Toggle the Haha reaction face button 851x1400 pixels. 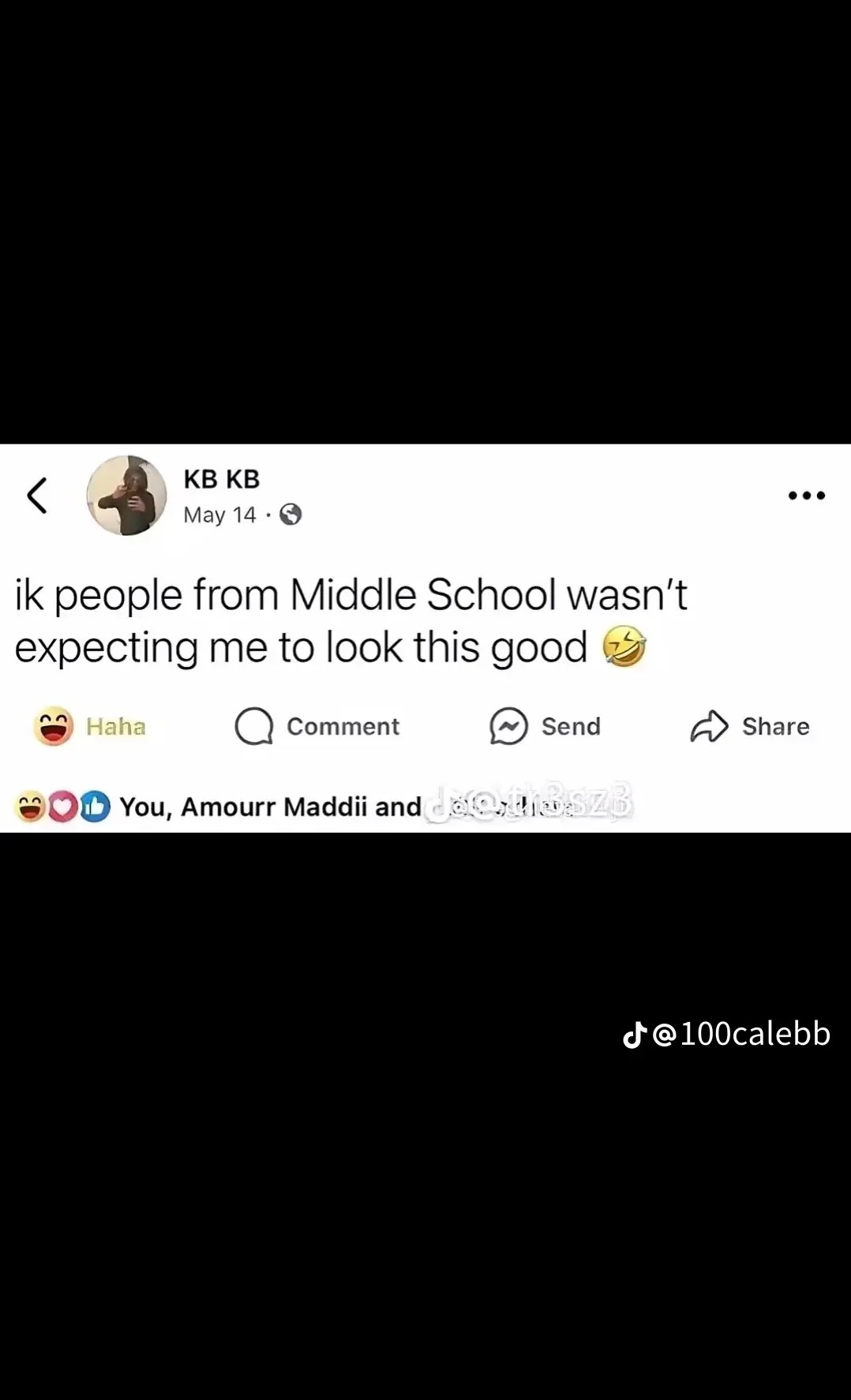tap(54, 726)
